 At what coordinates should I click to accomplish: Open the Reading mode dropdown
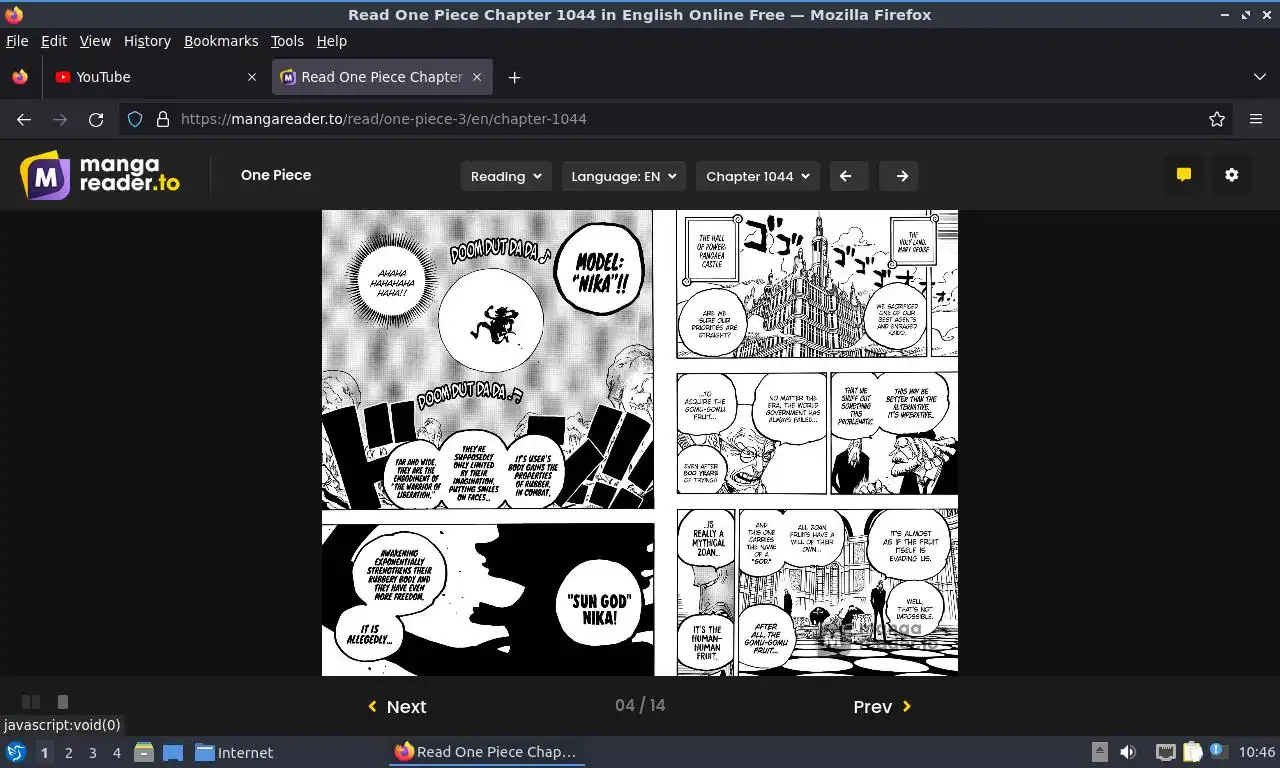506,176
